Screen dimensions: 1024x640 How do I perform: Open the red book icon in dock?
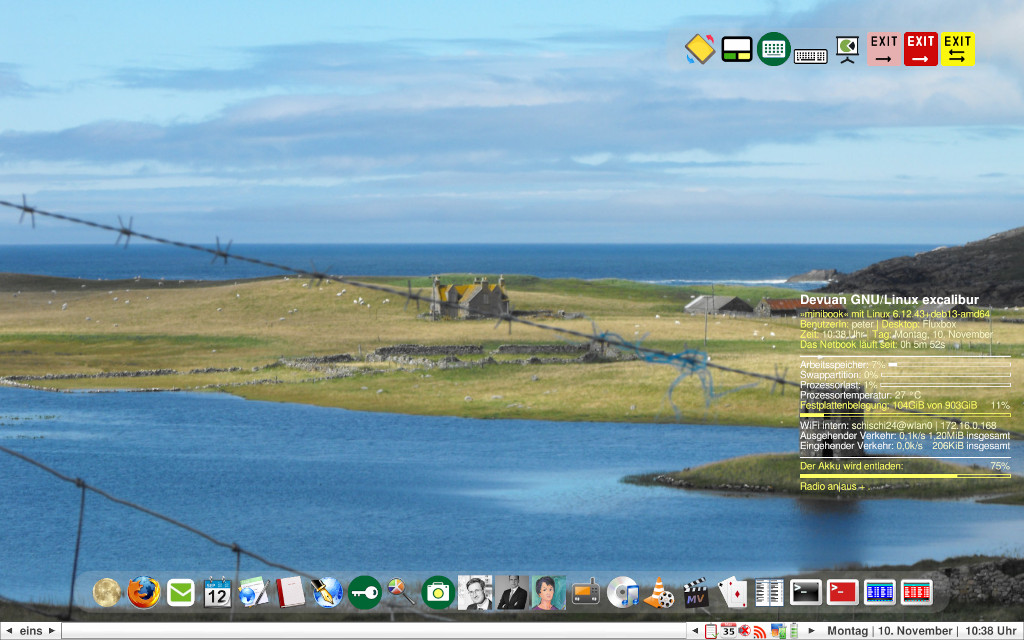point(290,593)
